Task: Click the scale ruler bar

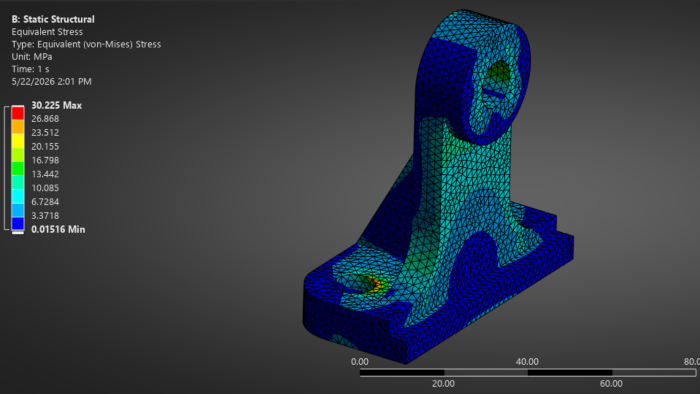Action: pyautogui.click(x=528, y=373)
